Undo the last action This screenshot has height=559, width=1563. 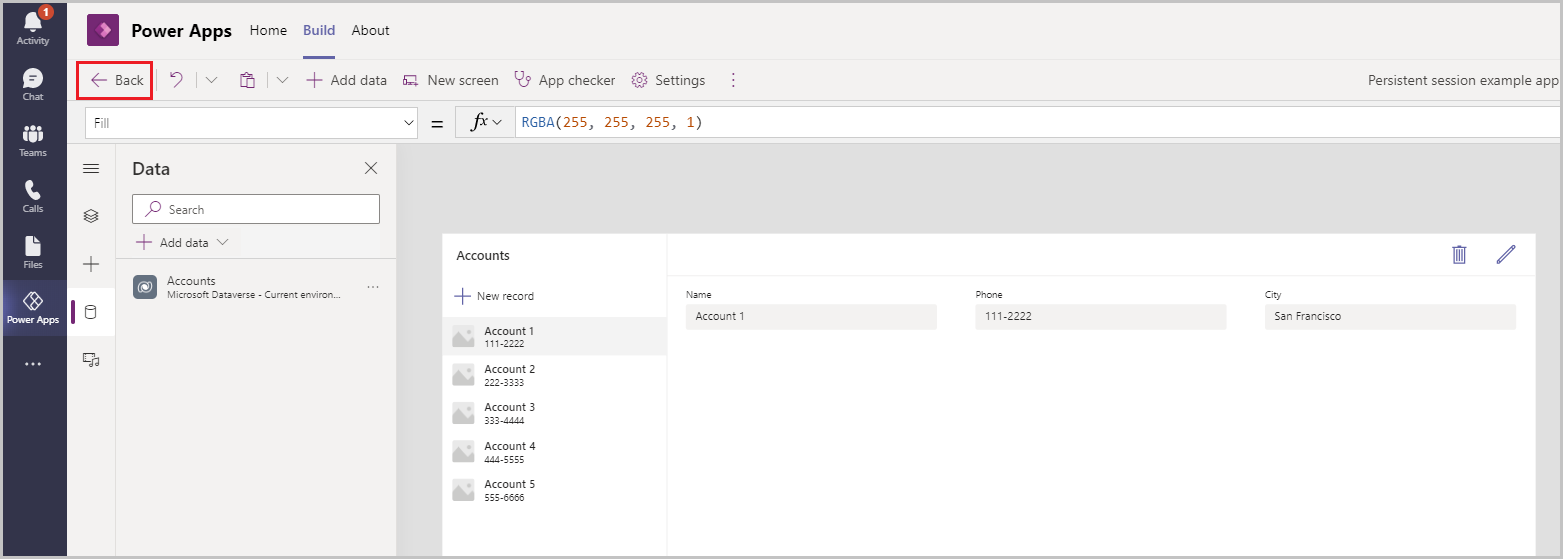point(176,80)
